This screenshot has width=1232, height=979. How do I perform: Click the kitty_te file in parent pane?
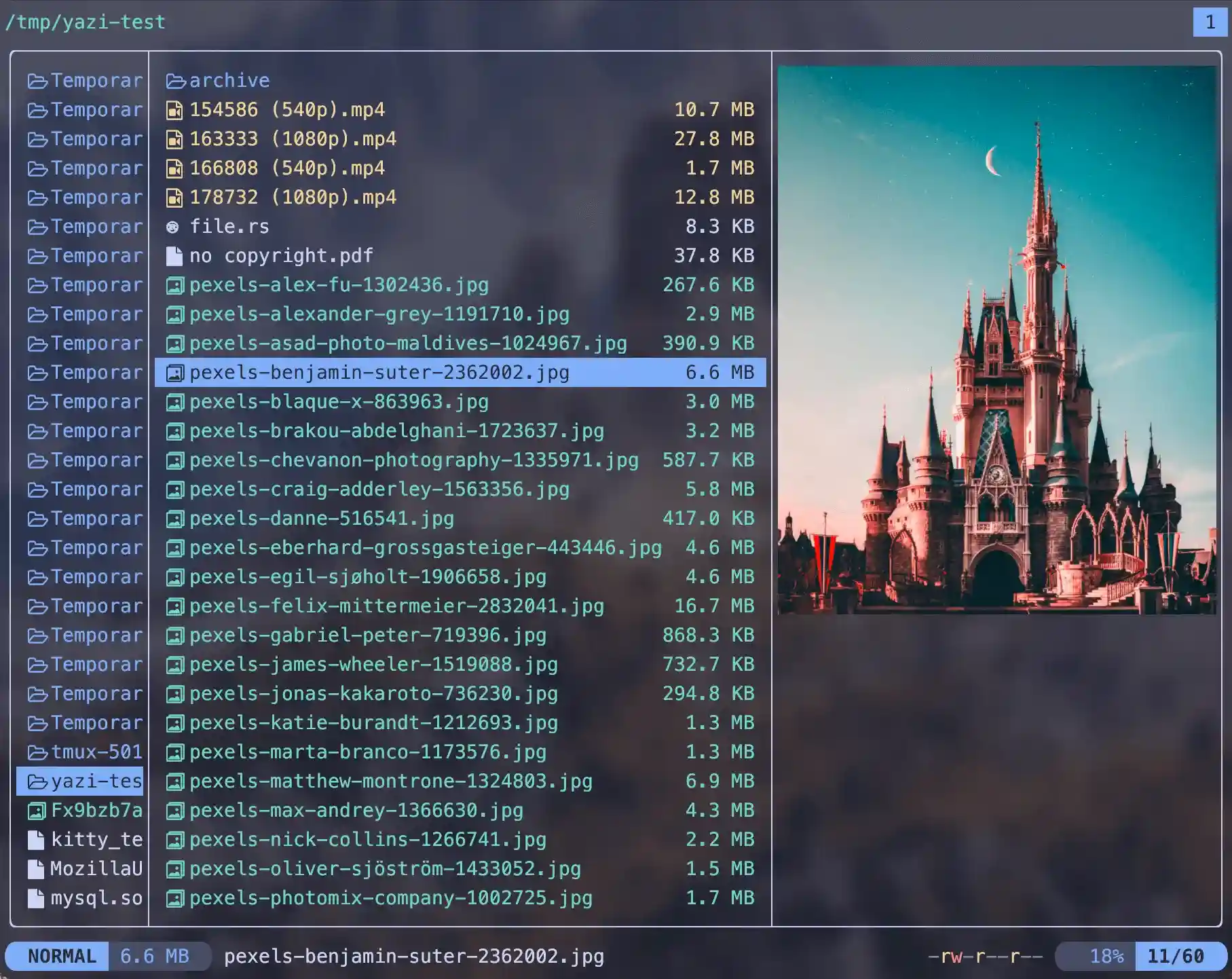(x=96, y=840)
